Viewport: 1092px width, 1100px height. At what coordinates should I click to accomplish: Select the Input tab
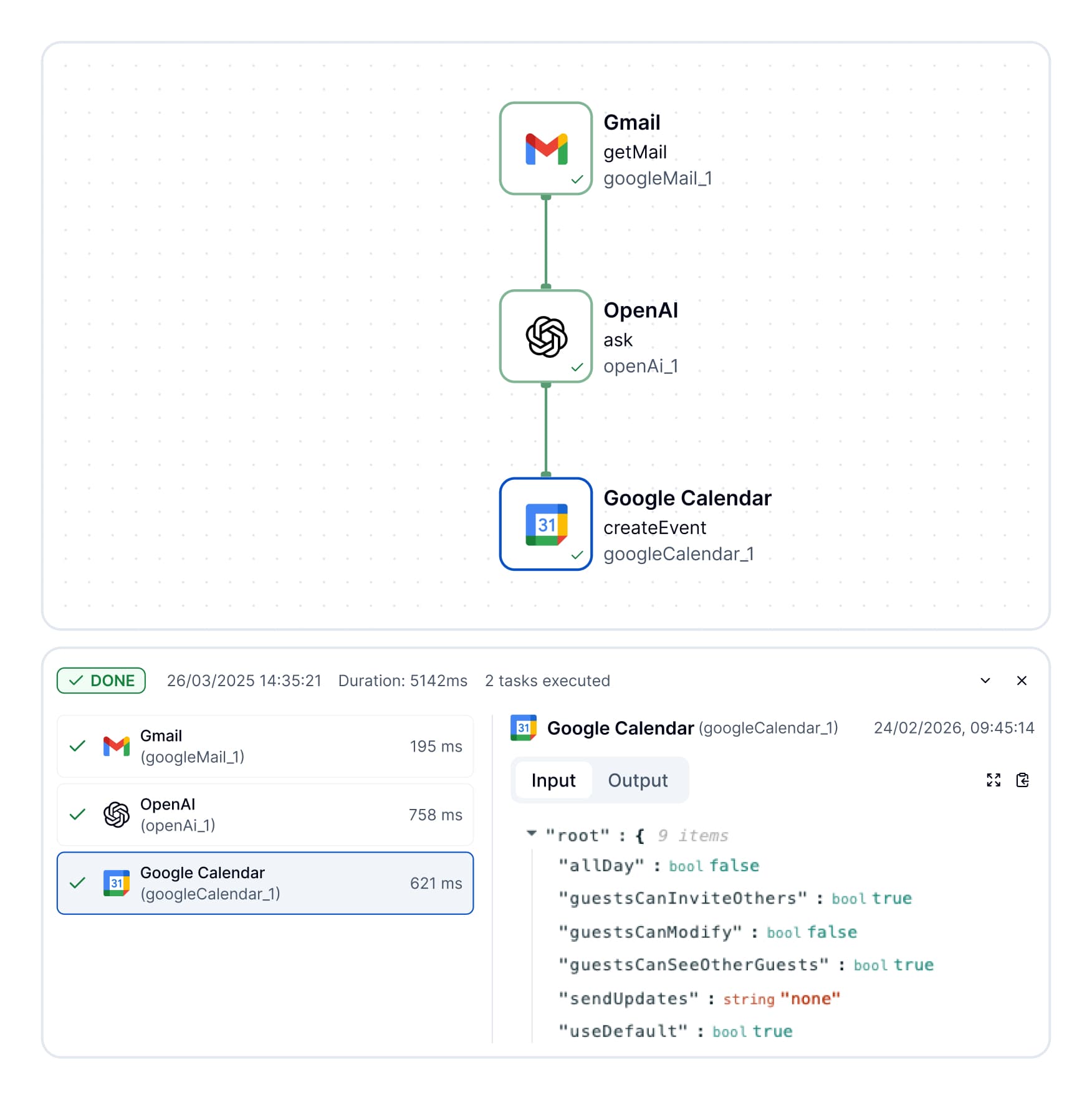pyautogui.click(x=553, y=780)
